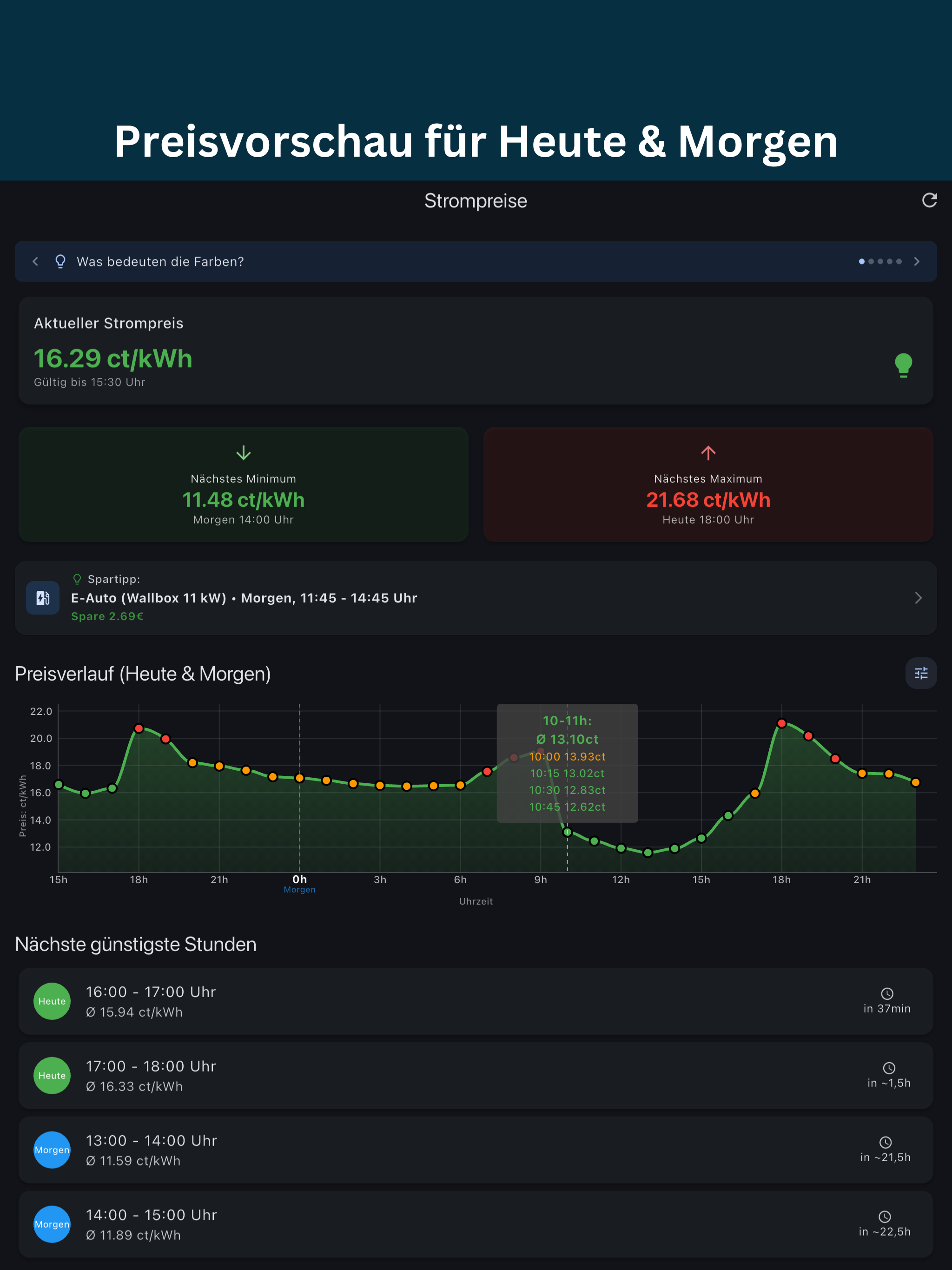
Task: Select the first tip pagination dot
Action: 861,262
